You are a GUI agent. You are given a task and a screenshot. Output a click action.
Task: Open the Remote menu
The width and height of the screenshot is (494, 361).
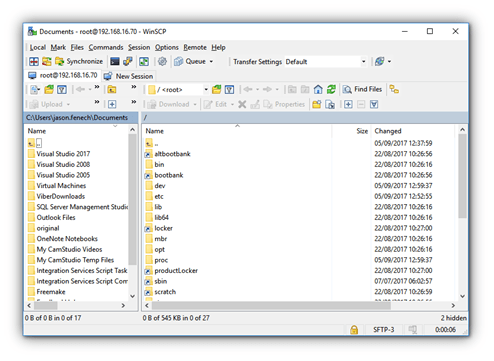195,47
